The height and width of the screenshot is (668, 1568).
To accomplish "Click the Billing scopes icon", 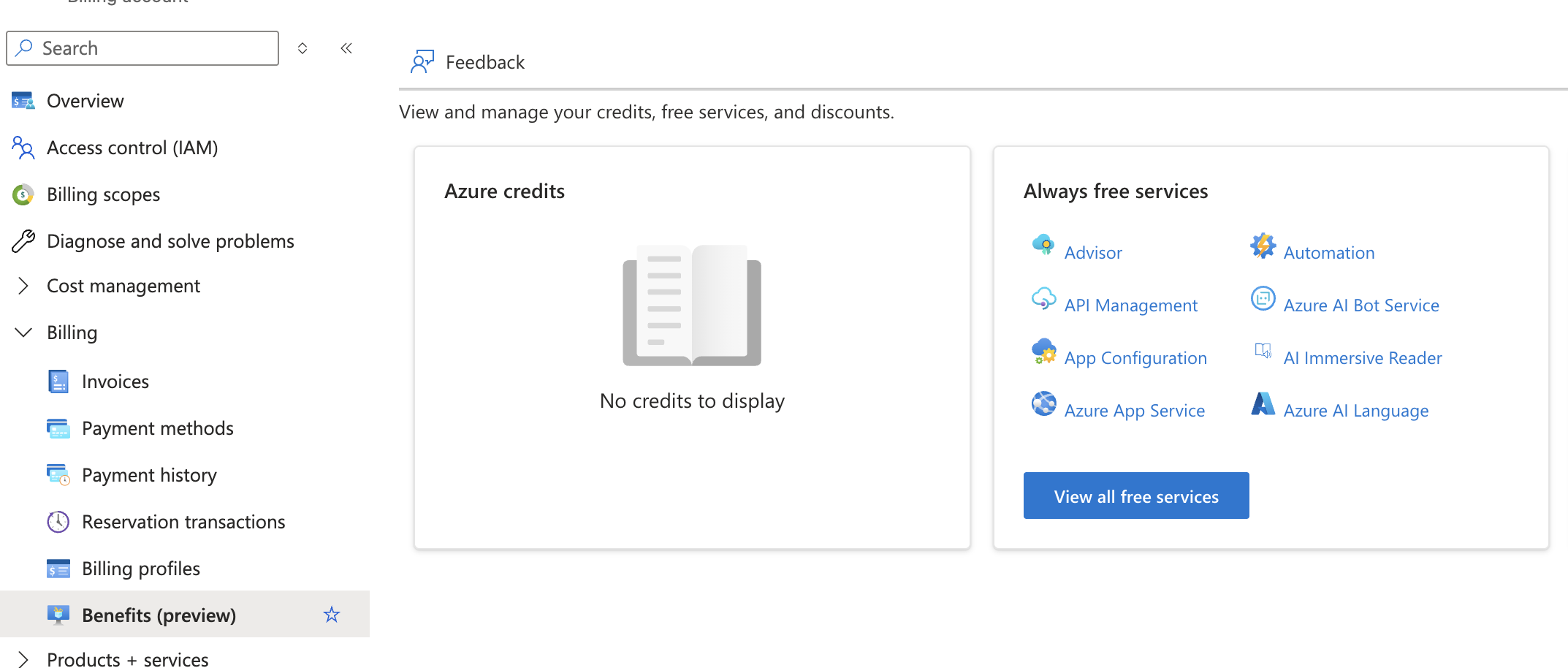I will tap(23, 194).
